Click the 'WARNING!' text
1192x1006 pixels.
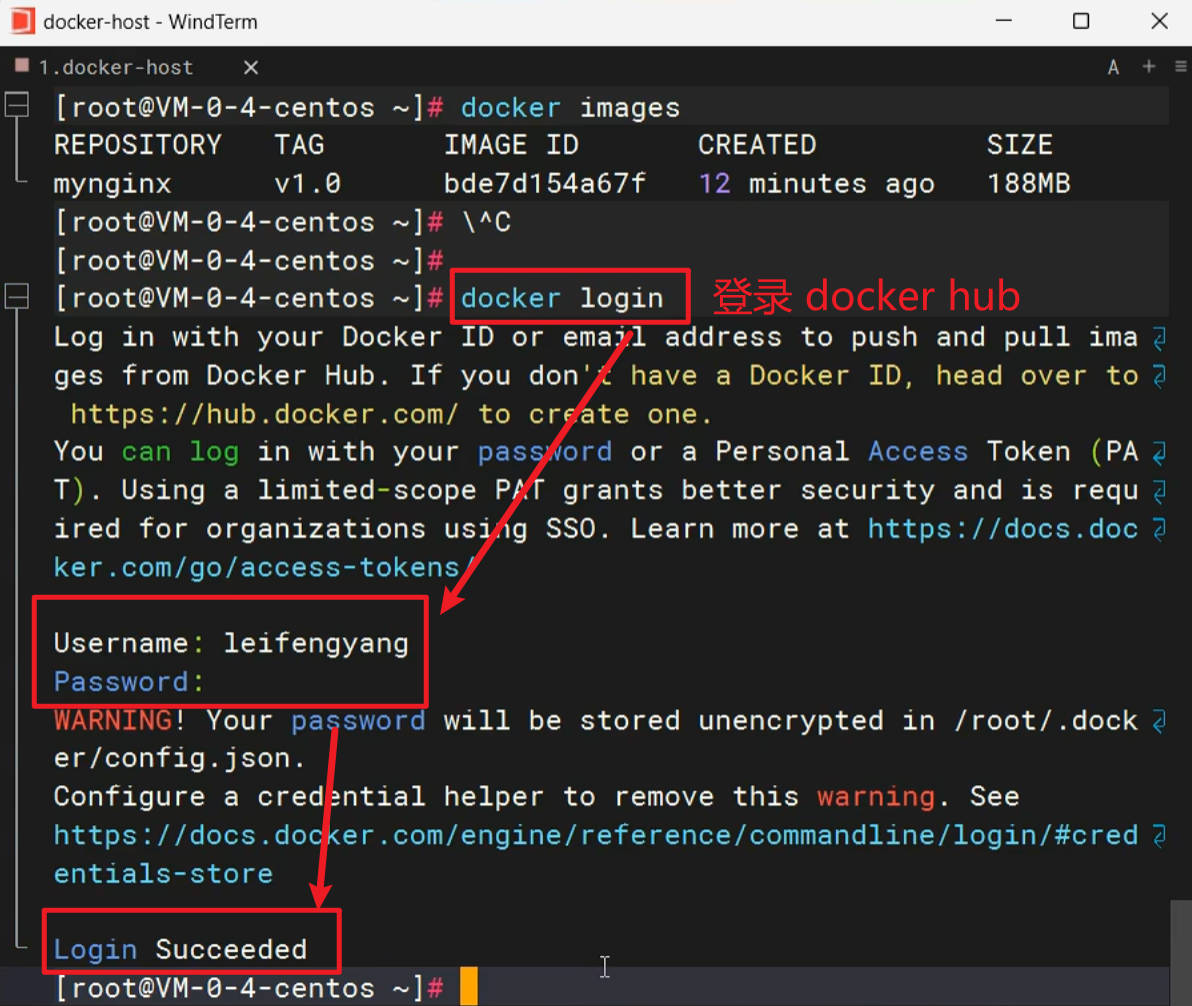click(x=119, y=719)
